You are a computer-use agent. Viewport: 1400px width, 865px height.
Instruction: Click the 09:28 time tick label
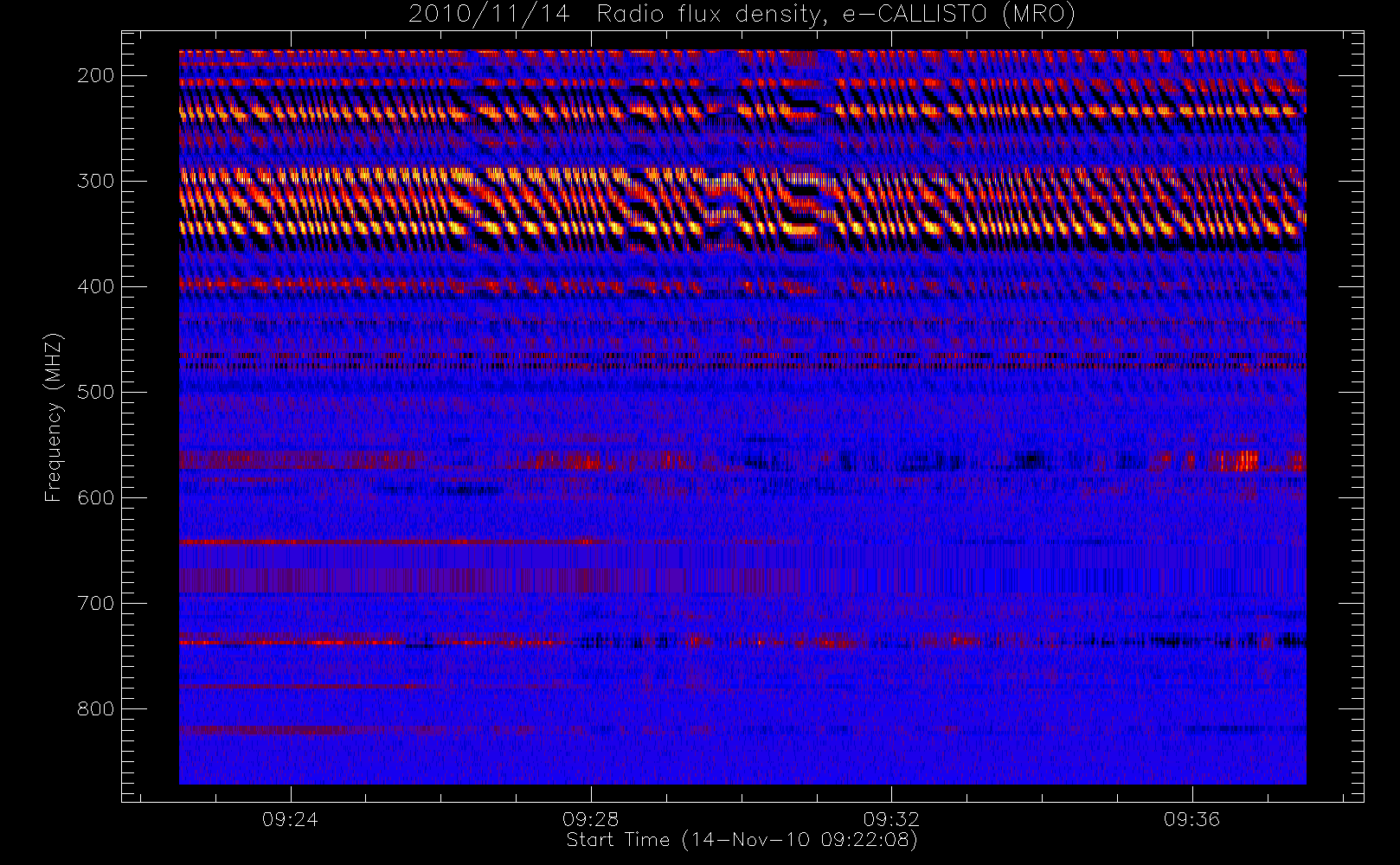pyautogui.click(x=590, y=818)
